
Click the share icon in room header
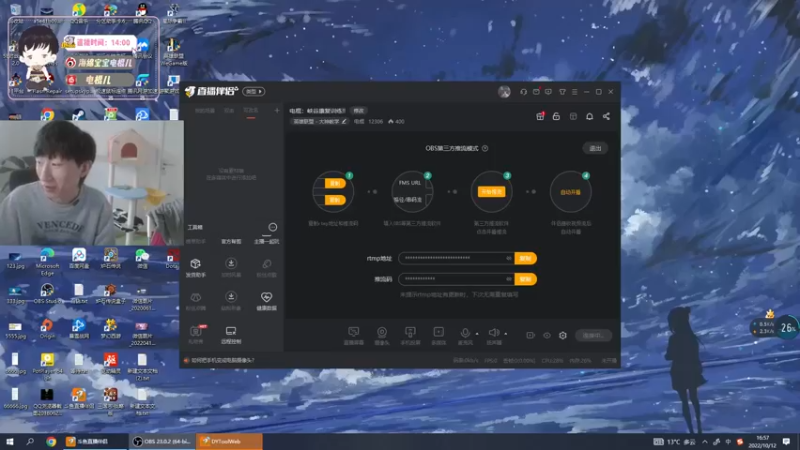pyautogui.click(x=606, y=116)
